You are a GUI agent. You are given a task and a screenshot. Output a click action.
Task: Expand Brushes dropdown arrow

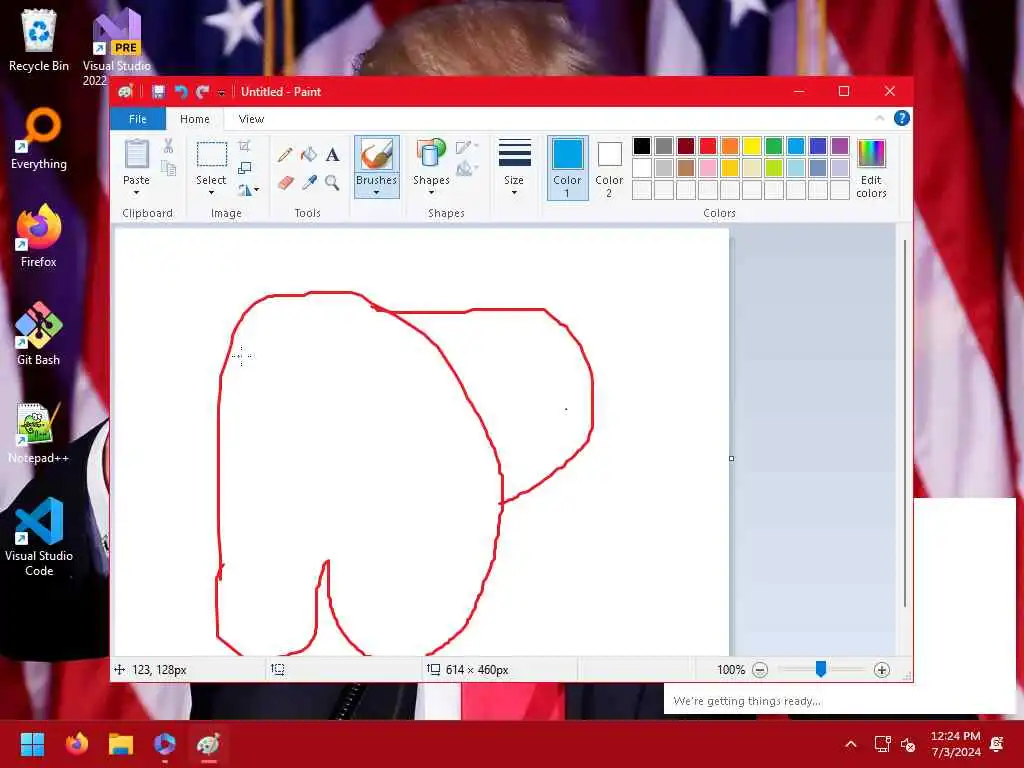[x=377, y=193]
